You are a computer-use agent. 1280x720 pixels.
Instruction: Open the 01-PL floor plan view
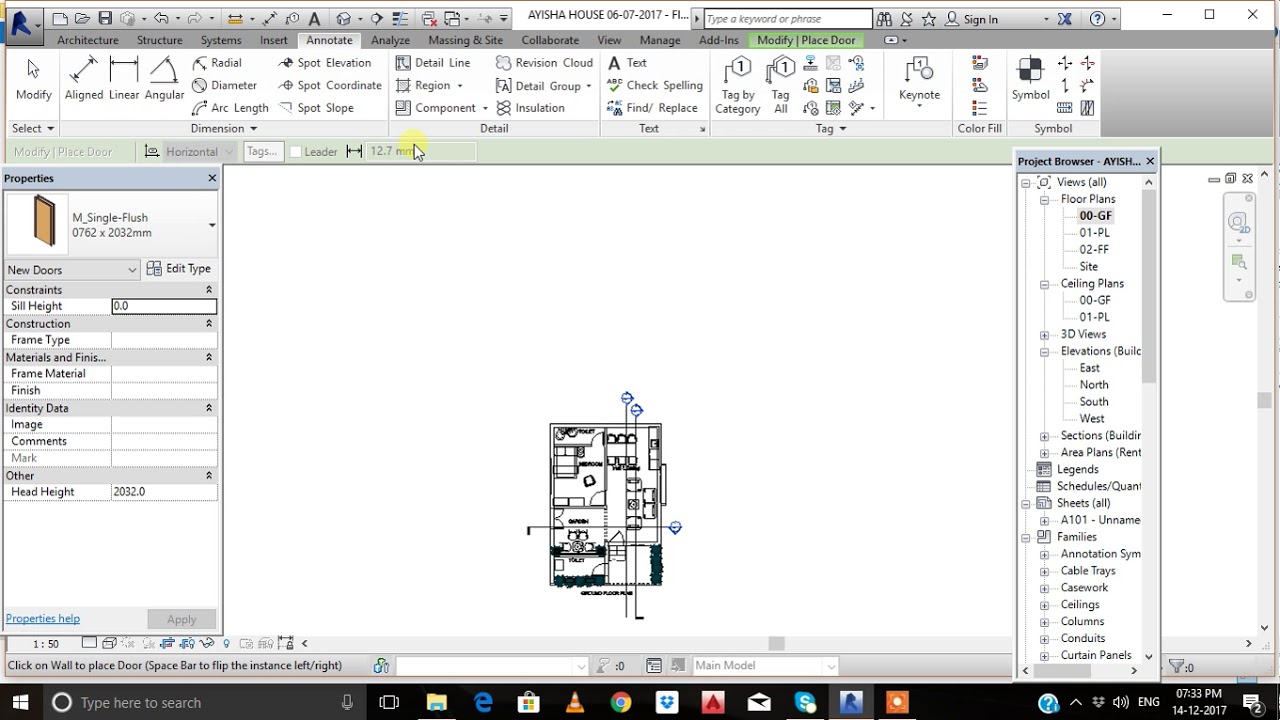tap(1094, 233)
